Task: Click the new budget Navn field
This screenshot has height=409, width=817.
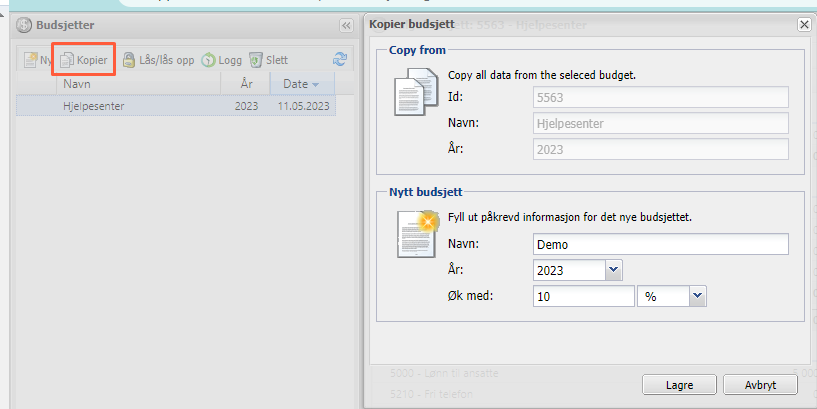Action: pos(660,245)
